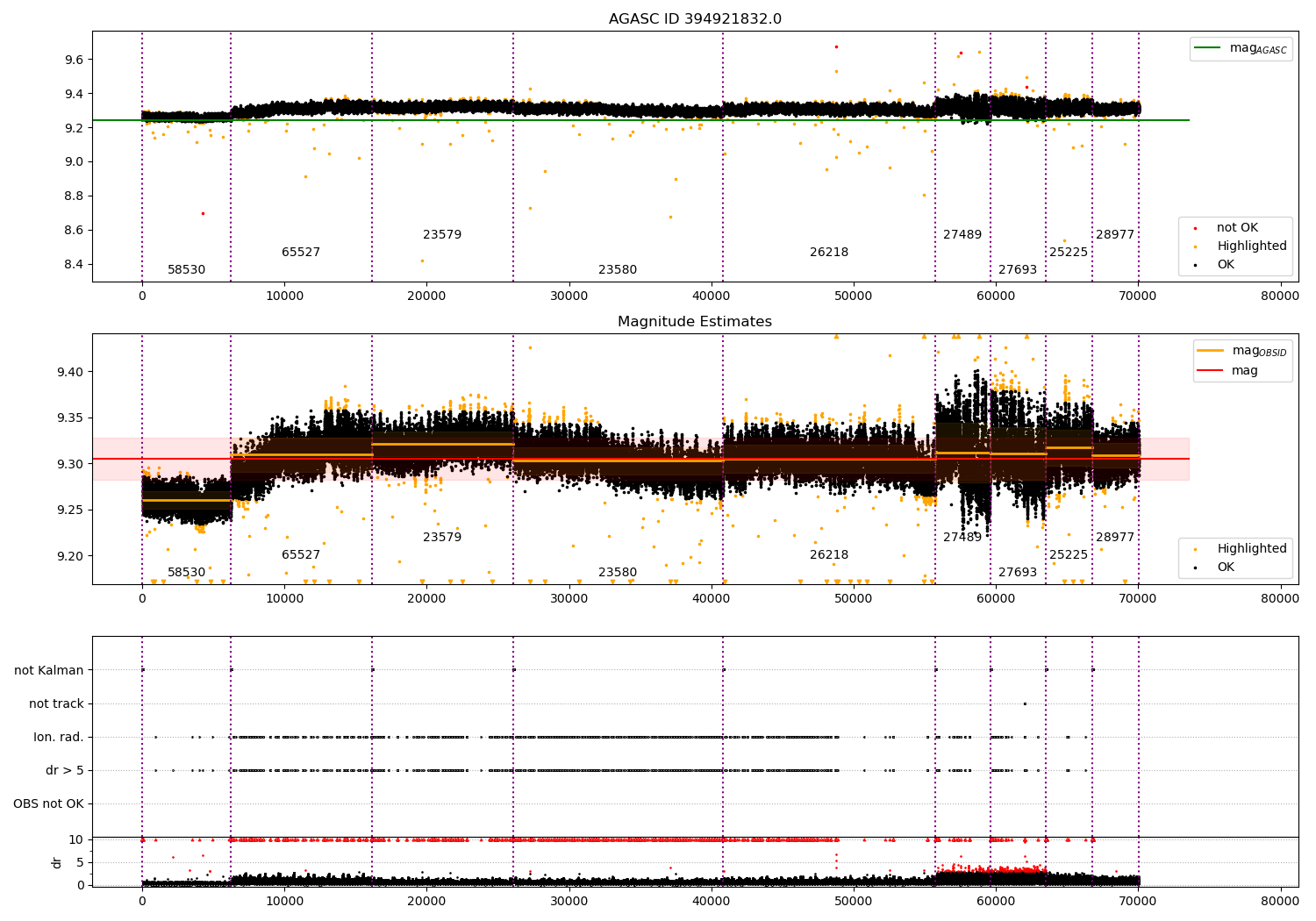The image size is (1316, 921).
Task: Select OBSID label 27693 in Magnitude Estimates plot
Action: (x=1018, y=573)
